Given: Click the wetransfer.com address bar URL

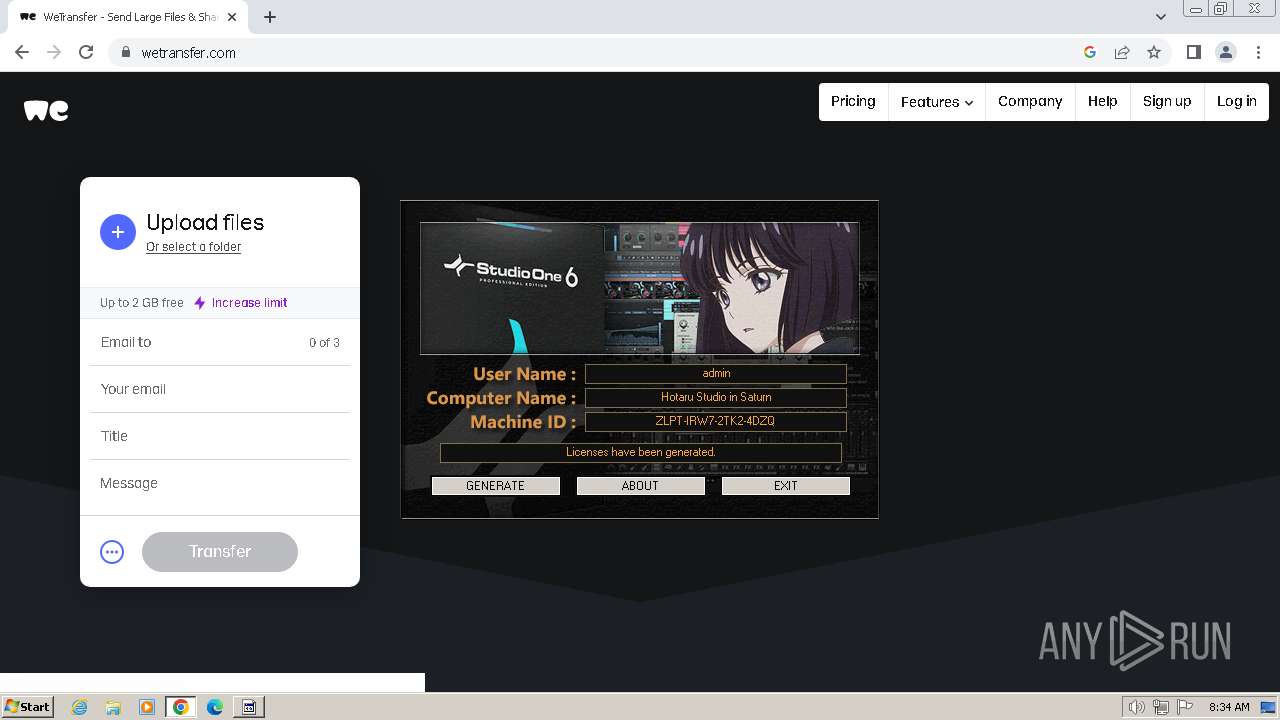Looking at the screenshot, I should [x=189, y=53].
